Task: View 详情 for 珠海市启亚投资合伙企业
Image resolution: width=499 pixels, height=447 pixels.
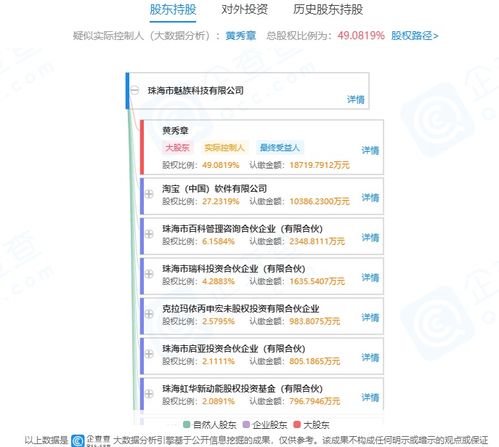Action: (x=370, y=358)
